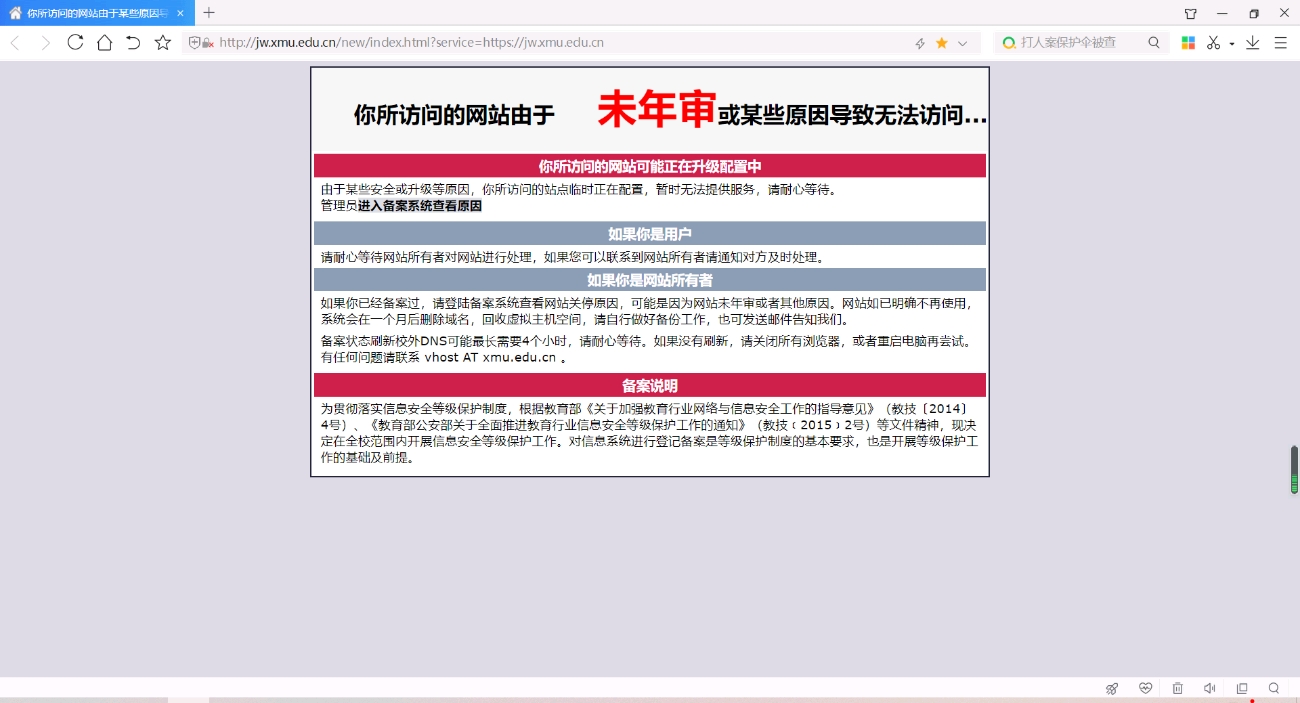Click the 备案说明 section header
Image resolution: width=1300 pixels, height=703 pixels.
click(x=650, y=386)
